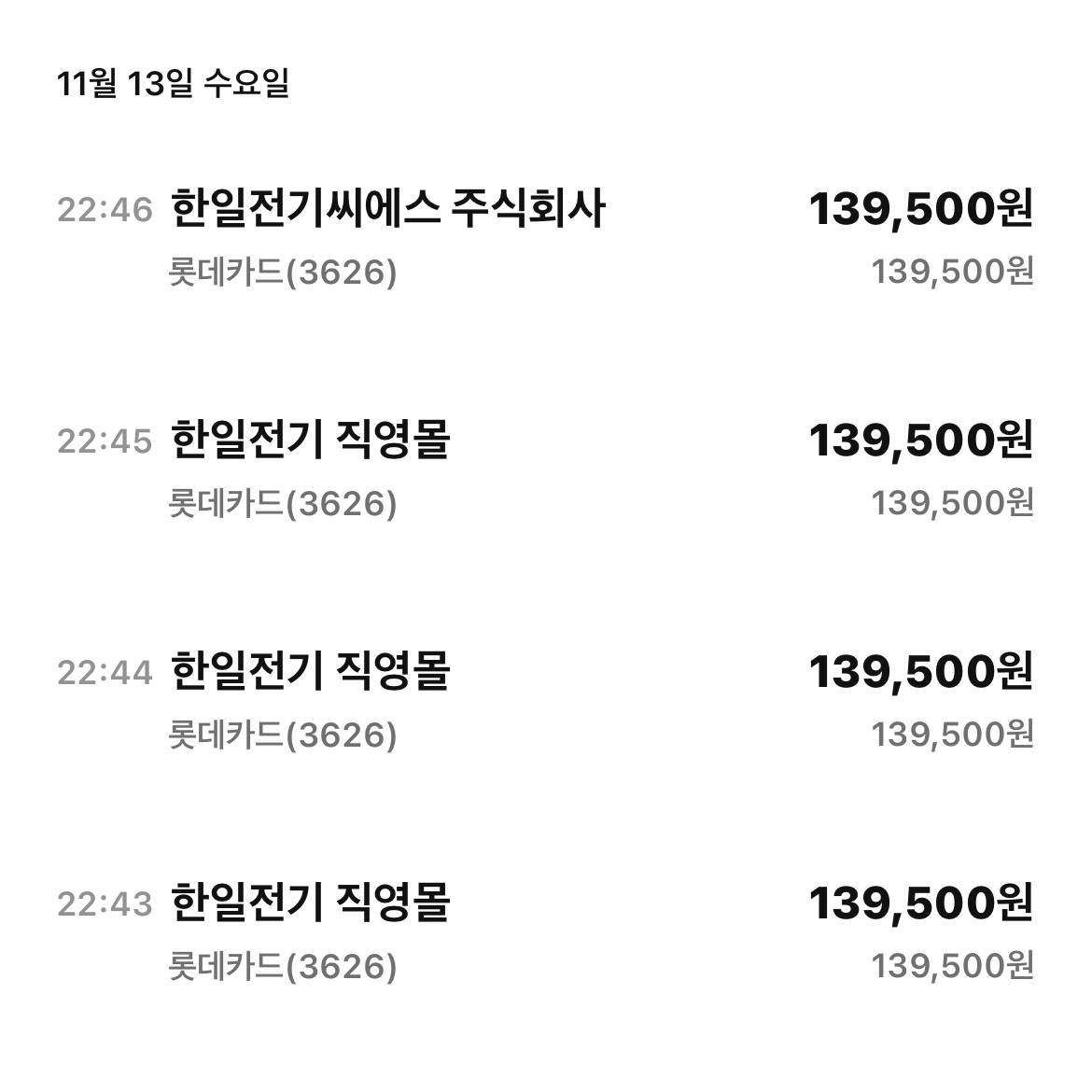Tap bold 139,500원 amount for 22:45 entry

(920, 441)
